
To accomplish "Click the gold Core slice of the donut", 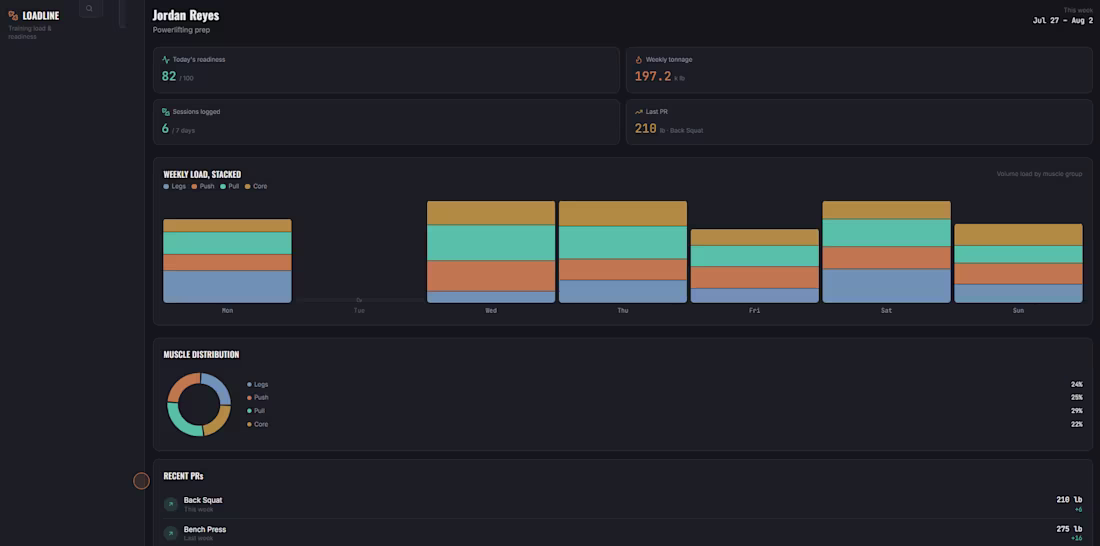I will pyautogui.click(x=219, y=422).
